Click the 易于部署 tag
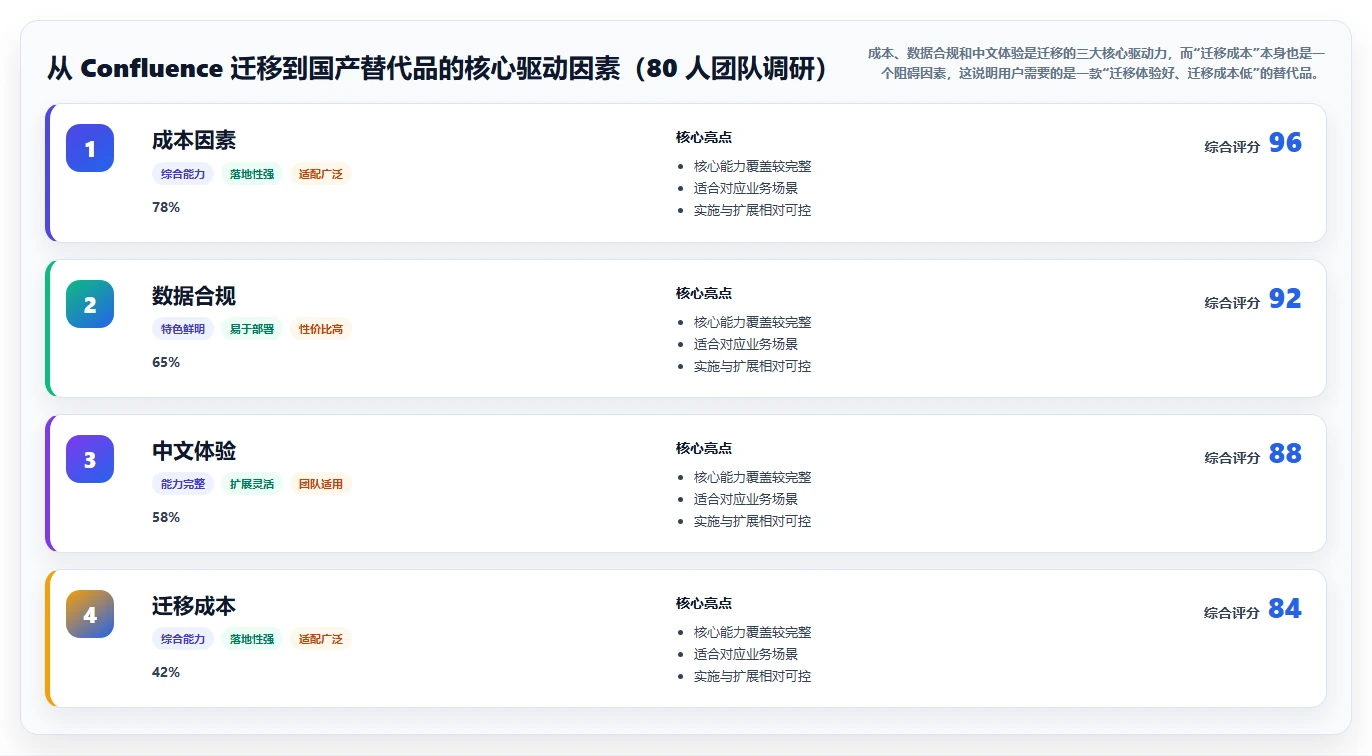 252,329
